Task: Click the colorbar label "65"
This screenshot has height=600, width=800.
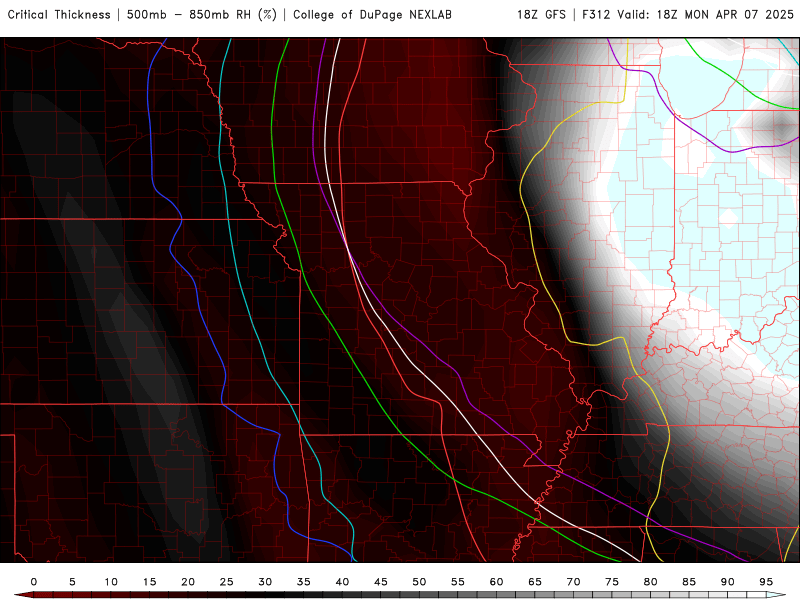Action: pyautogui.click(x=535, y=582)
